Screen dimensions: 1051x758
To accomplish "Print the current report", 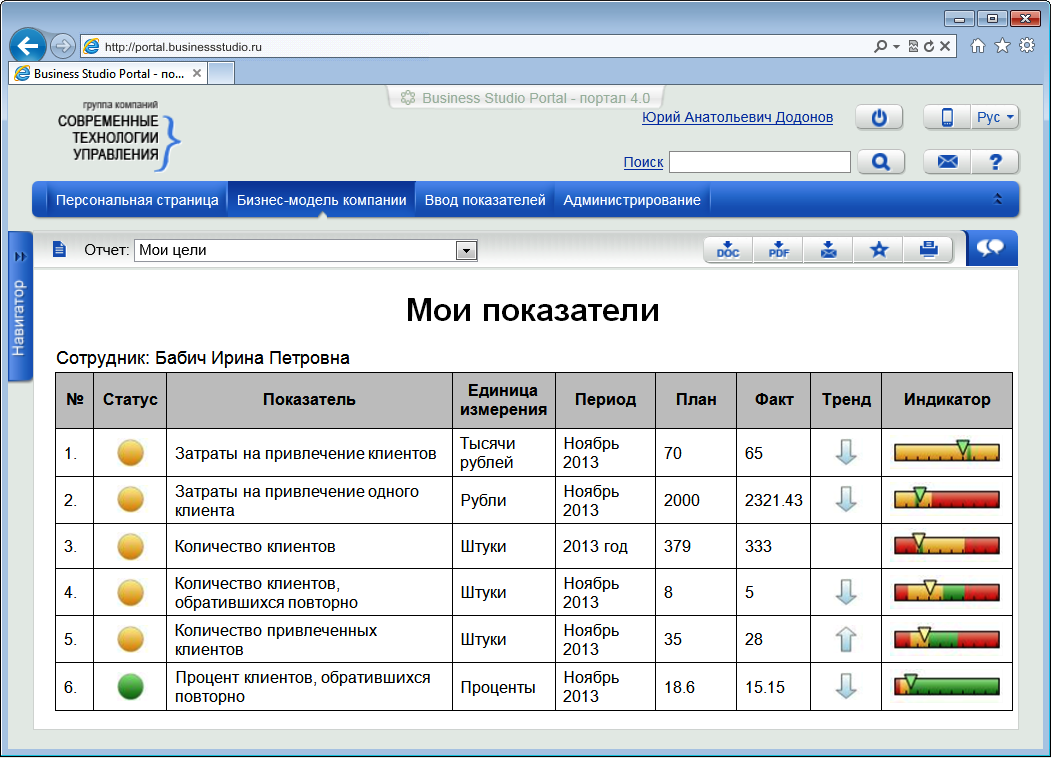I will click(x=929, y=250).
